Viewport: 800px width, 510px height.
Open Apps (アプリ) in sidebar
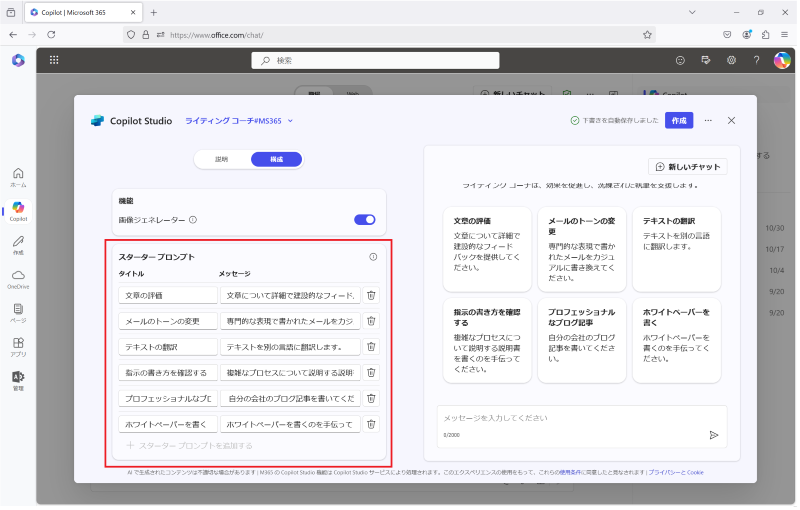click(x=18, y=347)
